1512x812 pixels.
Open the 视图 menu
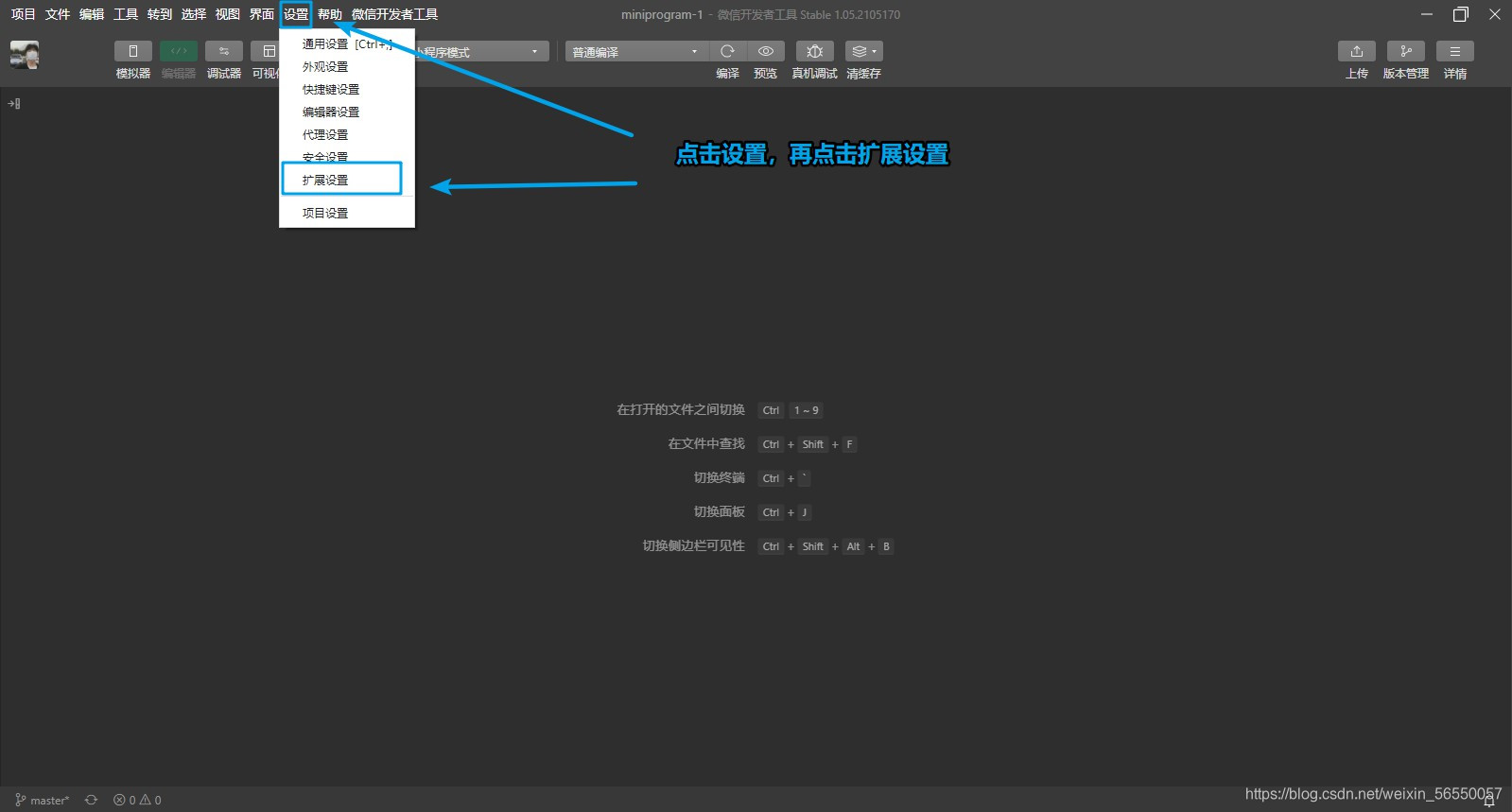[228, 14]
